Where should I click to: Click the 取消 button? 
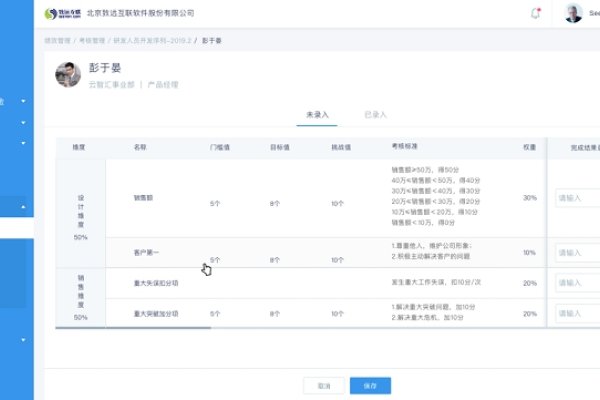click(x=324, y=386)
